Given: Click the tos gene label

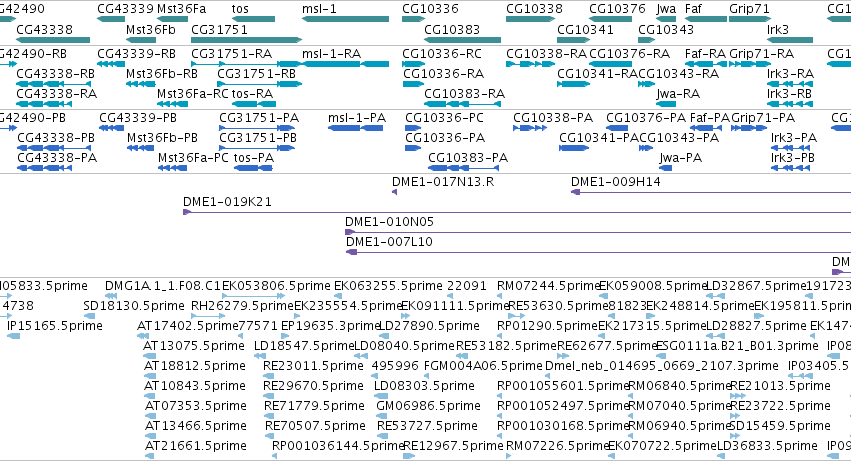Looking at the screenshot, I should point(240,9).
